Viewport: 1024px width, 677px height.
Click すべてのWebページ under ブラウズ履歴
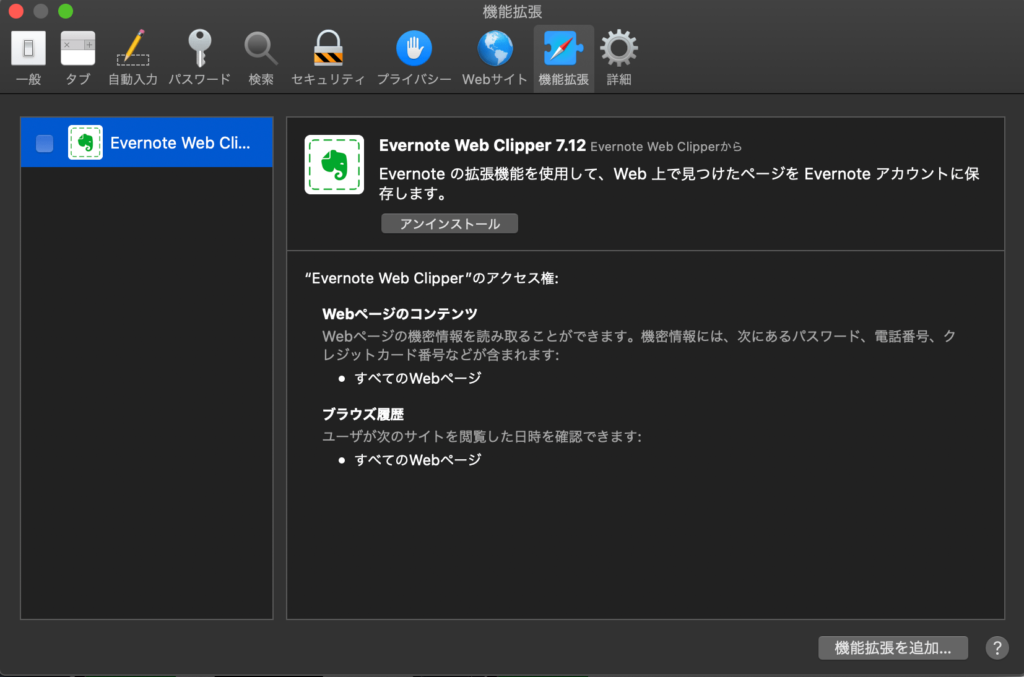coord(418,460)
